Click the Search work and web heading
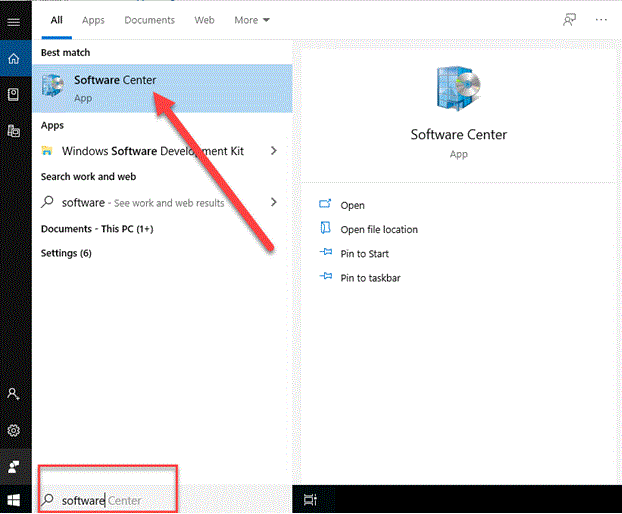This screenshot has height=514, width=622. tap(88, 176)
